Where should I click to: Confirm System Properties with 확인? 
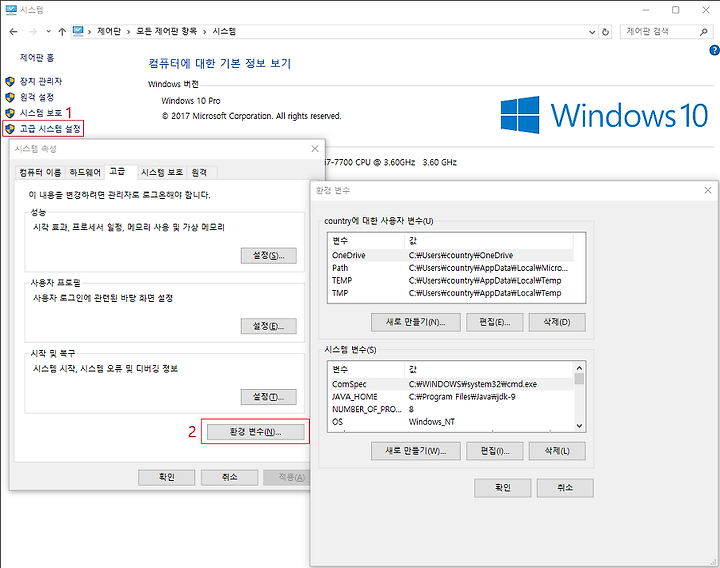point(166,478)
